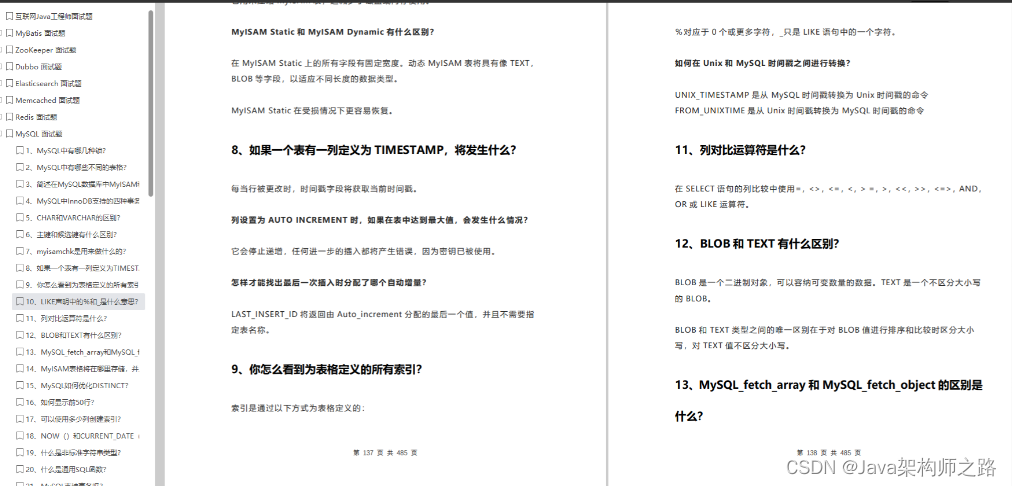The width and height of the screenshot is (1012, 486).
Task: Click the line starting with UNIX_TIMESTAMP
Action: 802,95
